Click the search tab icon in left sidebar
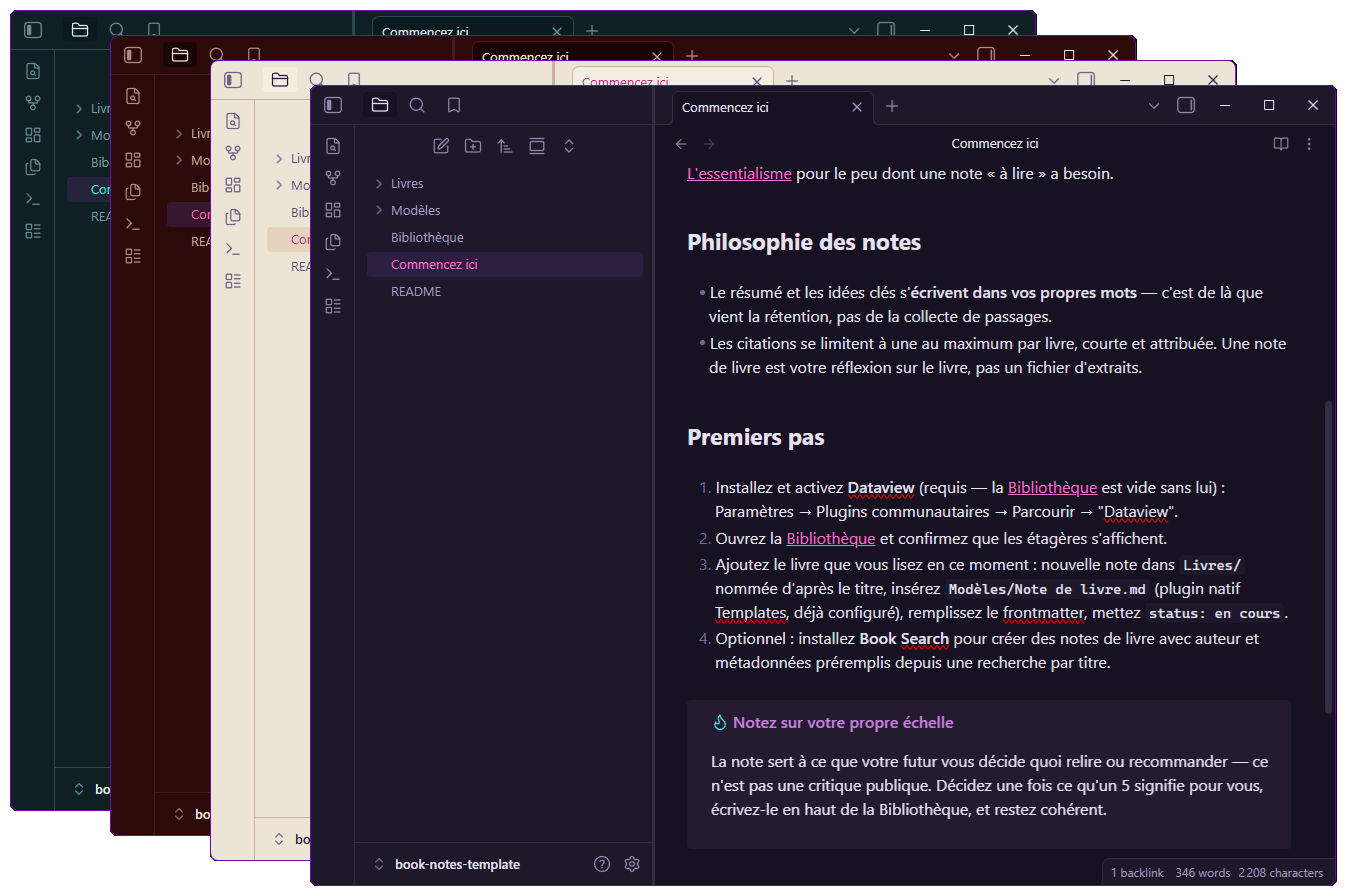Image resolution: width=1347 pixels, height=896 pixels. click(417, 105)
